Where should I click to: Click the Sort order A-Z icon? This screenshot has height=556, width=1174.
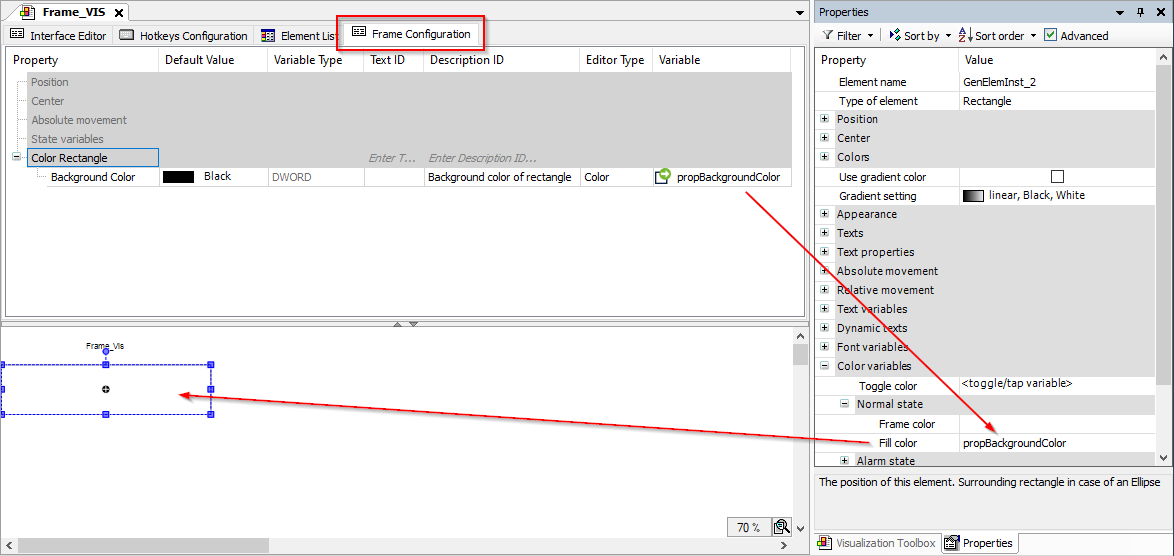[x=965, y=35]
